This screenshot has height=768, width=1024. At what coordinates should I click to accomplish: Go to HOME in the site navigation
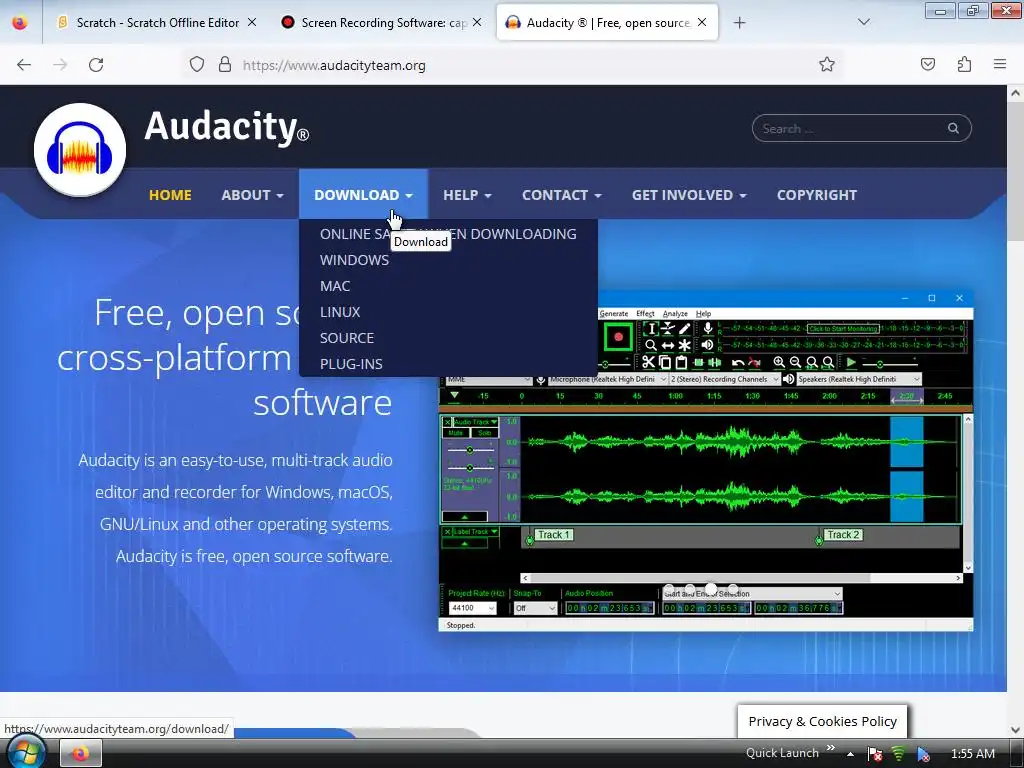tap(170, 195)
